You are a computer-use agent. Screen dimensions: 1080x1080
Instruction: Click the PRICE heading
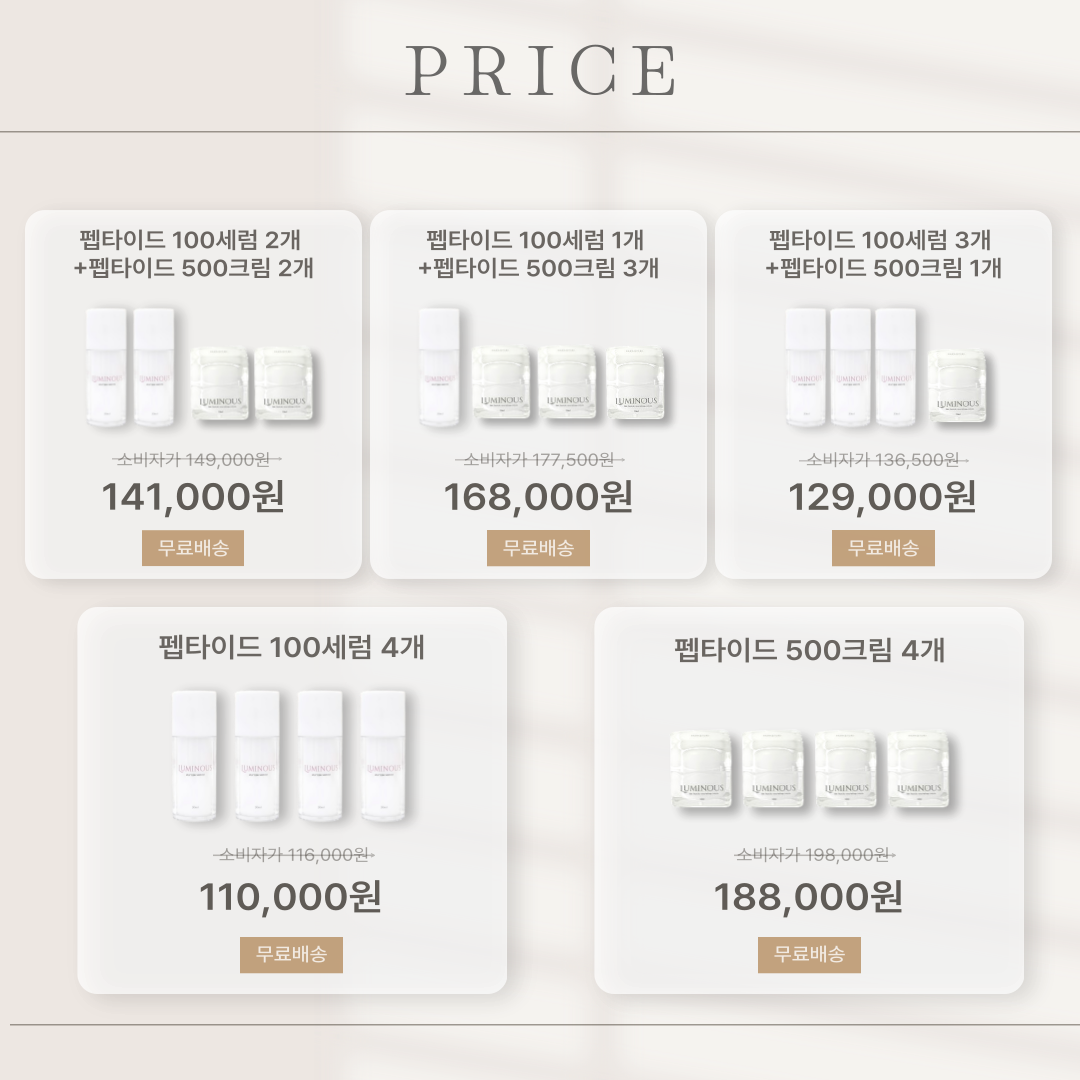[x=541, y=70]
